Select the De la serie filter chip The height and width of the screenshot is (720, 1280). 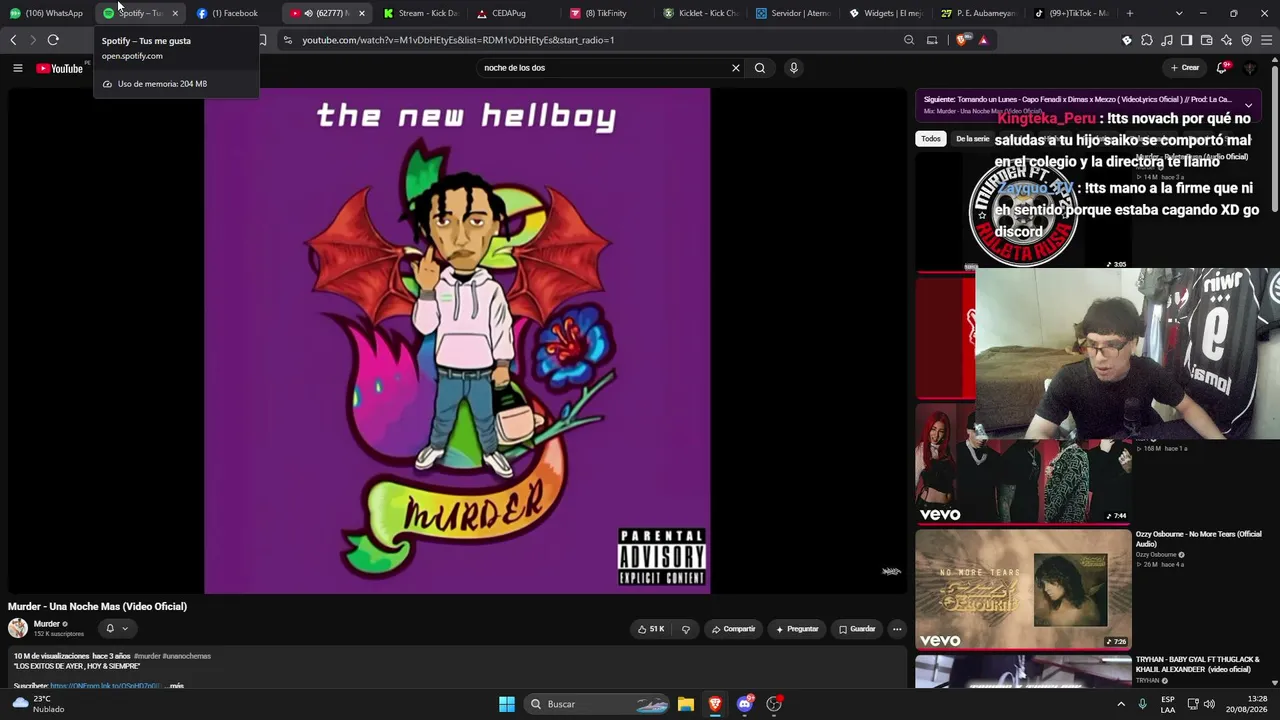pos(972,139)
